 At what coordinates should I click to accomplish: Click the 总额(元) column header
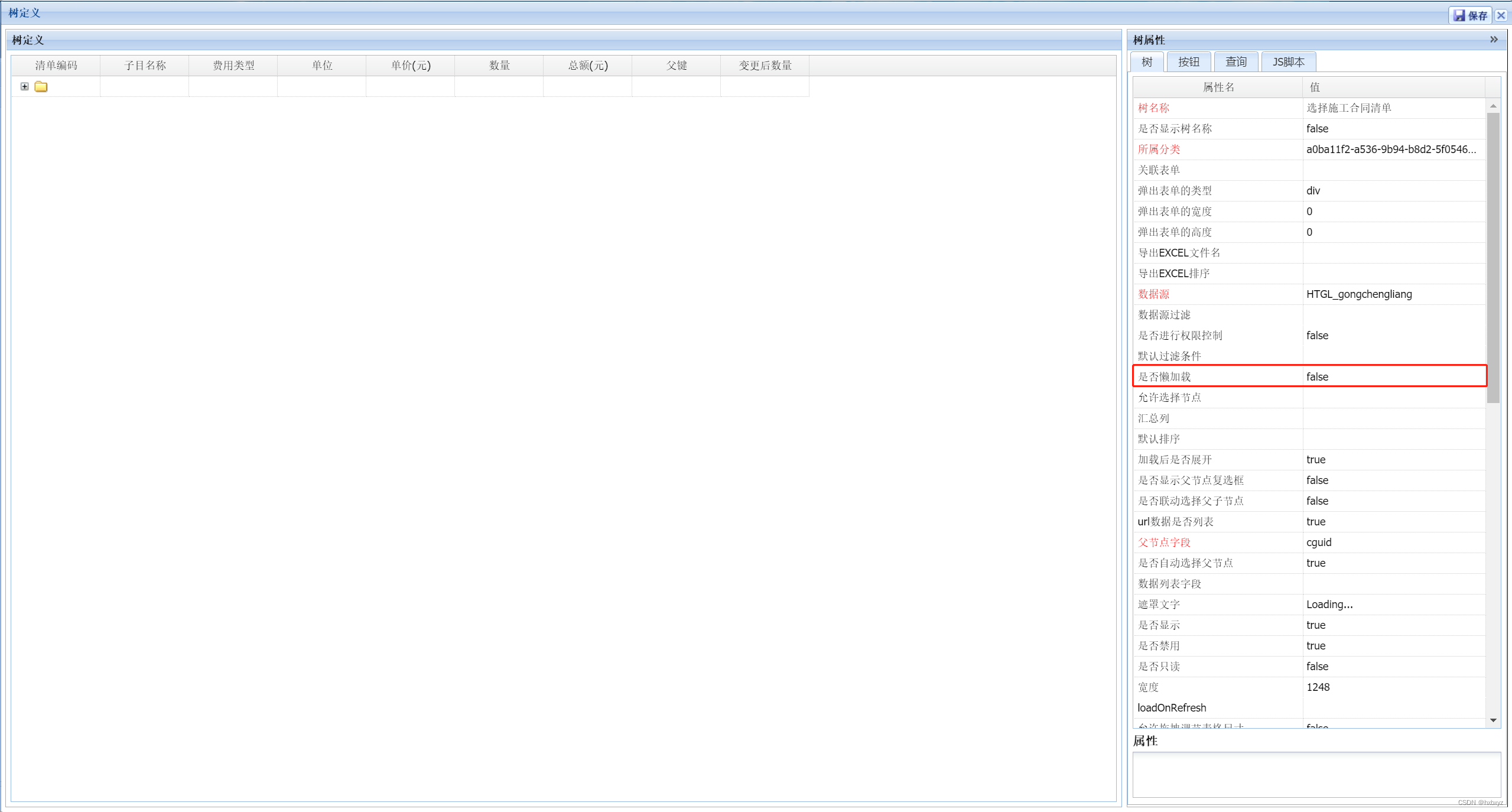pyautogui.click(x=587, y=66)
